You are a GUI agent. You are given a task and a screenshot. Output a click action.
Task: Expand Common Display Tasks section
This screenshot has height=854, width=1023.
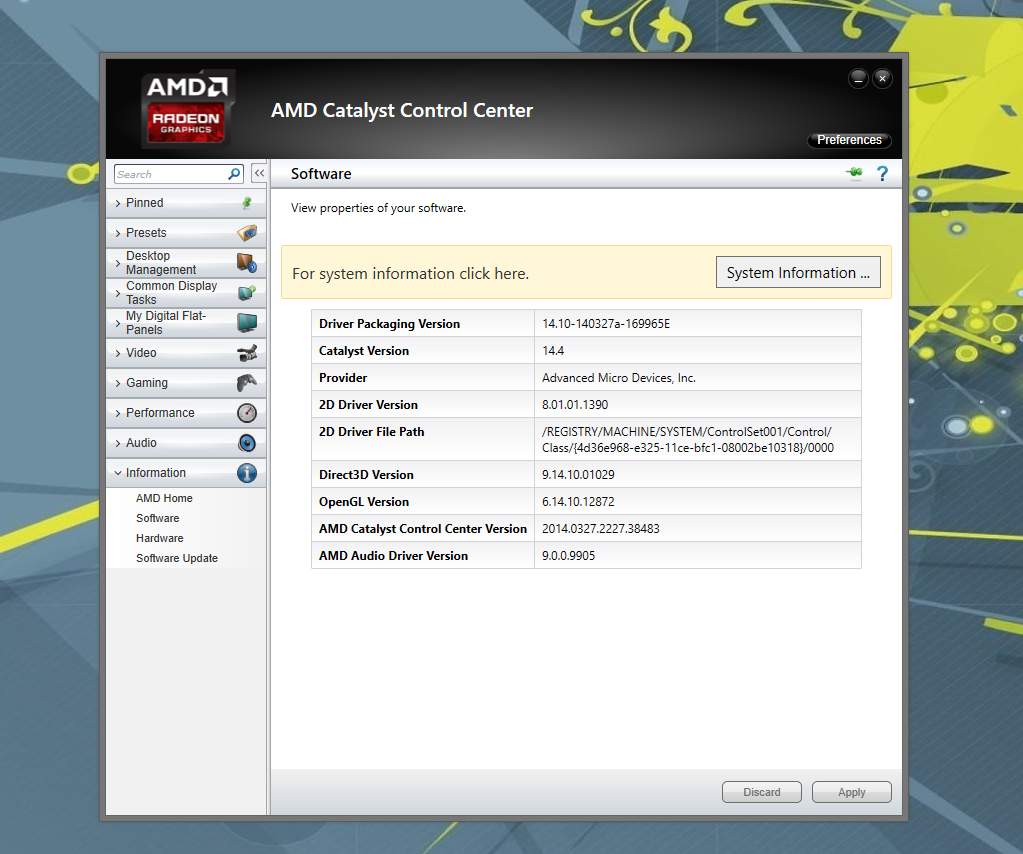coord(186,293)
